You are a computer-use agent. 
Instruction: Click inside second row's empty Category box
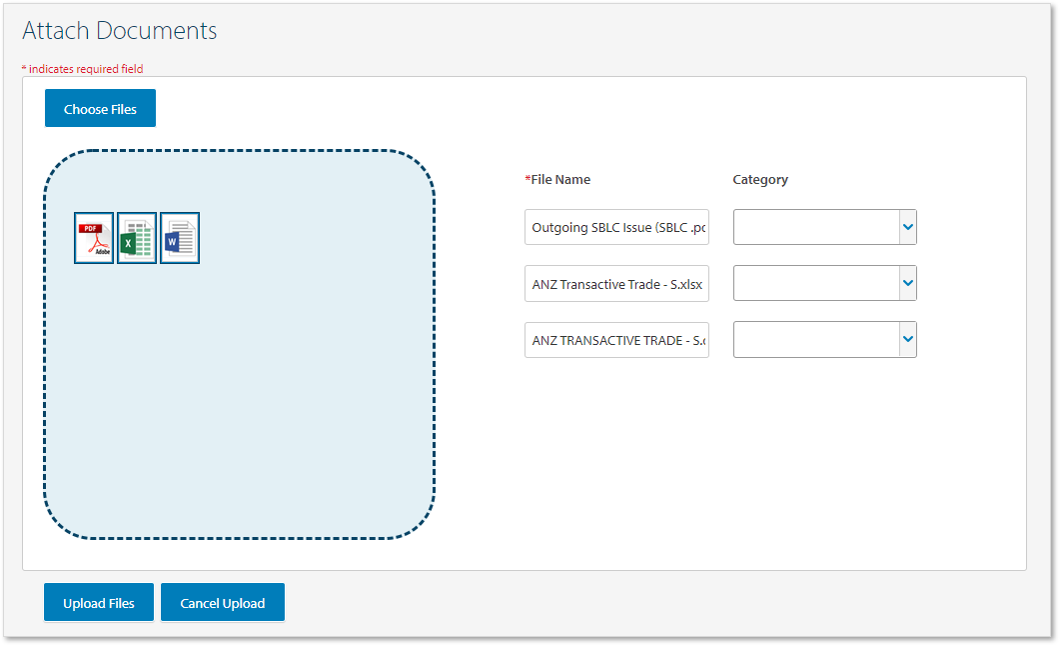[815, 283]
